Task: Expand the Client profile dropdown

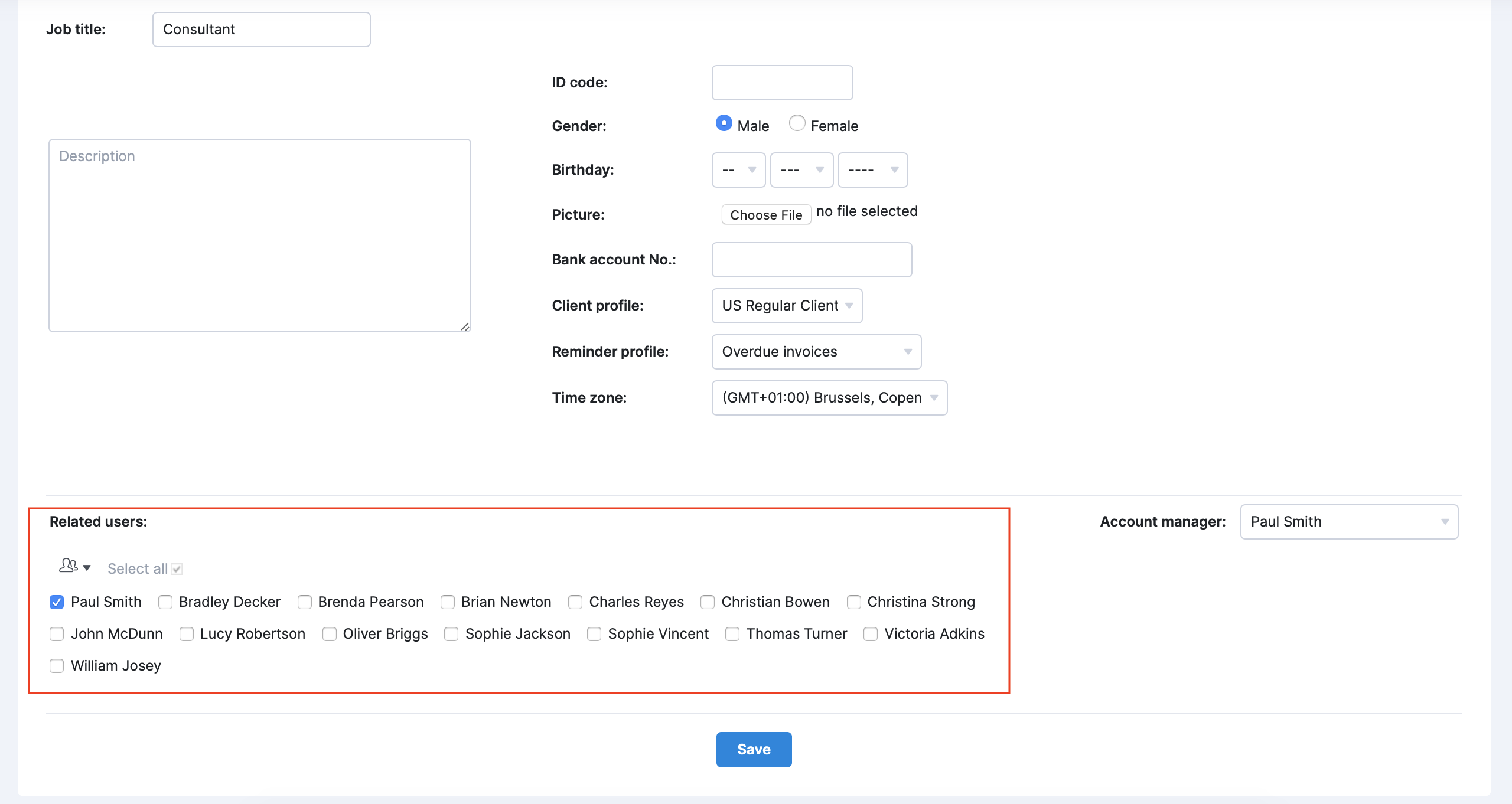Action: [x=787, y=306]
